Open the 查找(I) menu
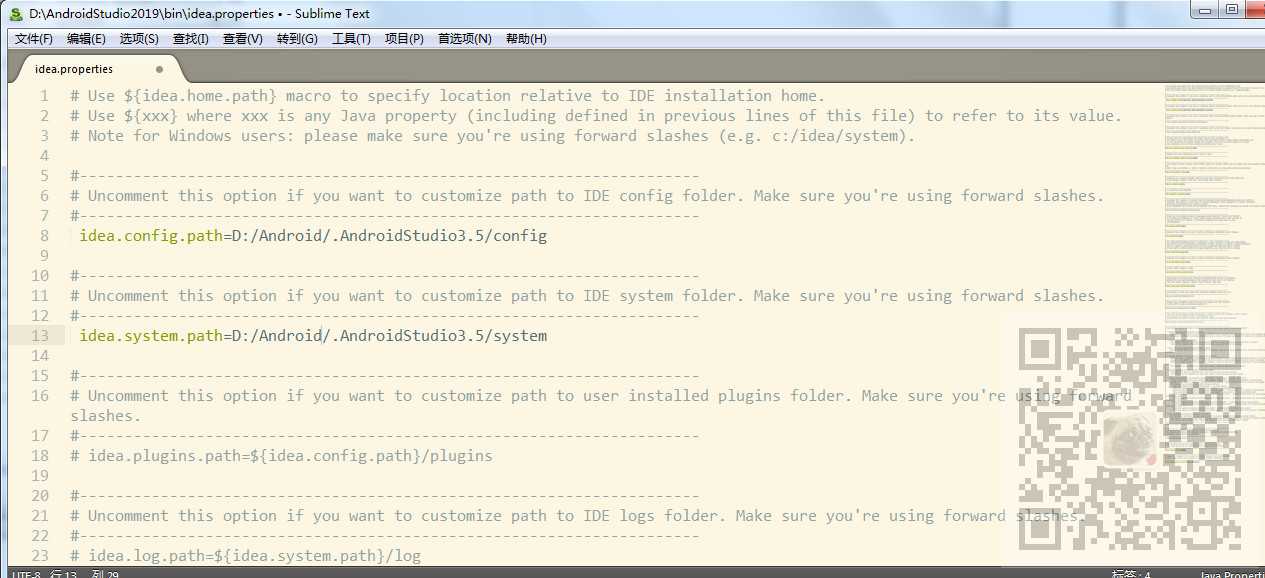1265x578 pixels. point(191,39)
